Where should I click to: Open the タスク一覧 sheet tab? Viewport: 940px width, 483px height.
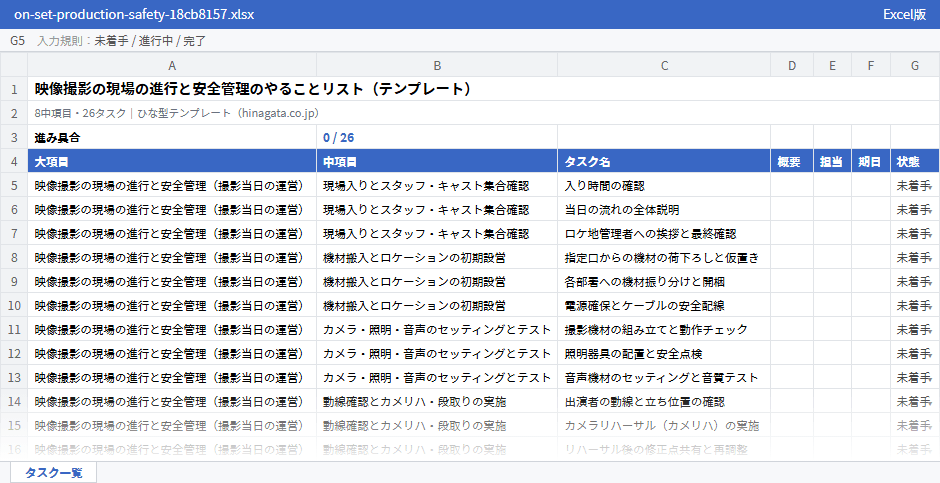point(53,472)
